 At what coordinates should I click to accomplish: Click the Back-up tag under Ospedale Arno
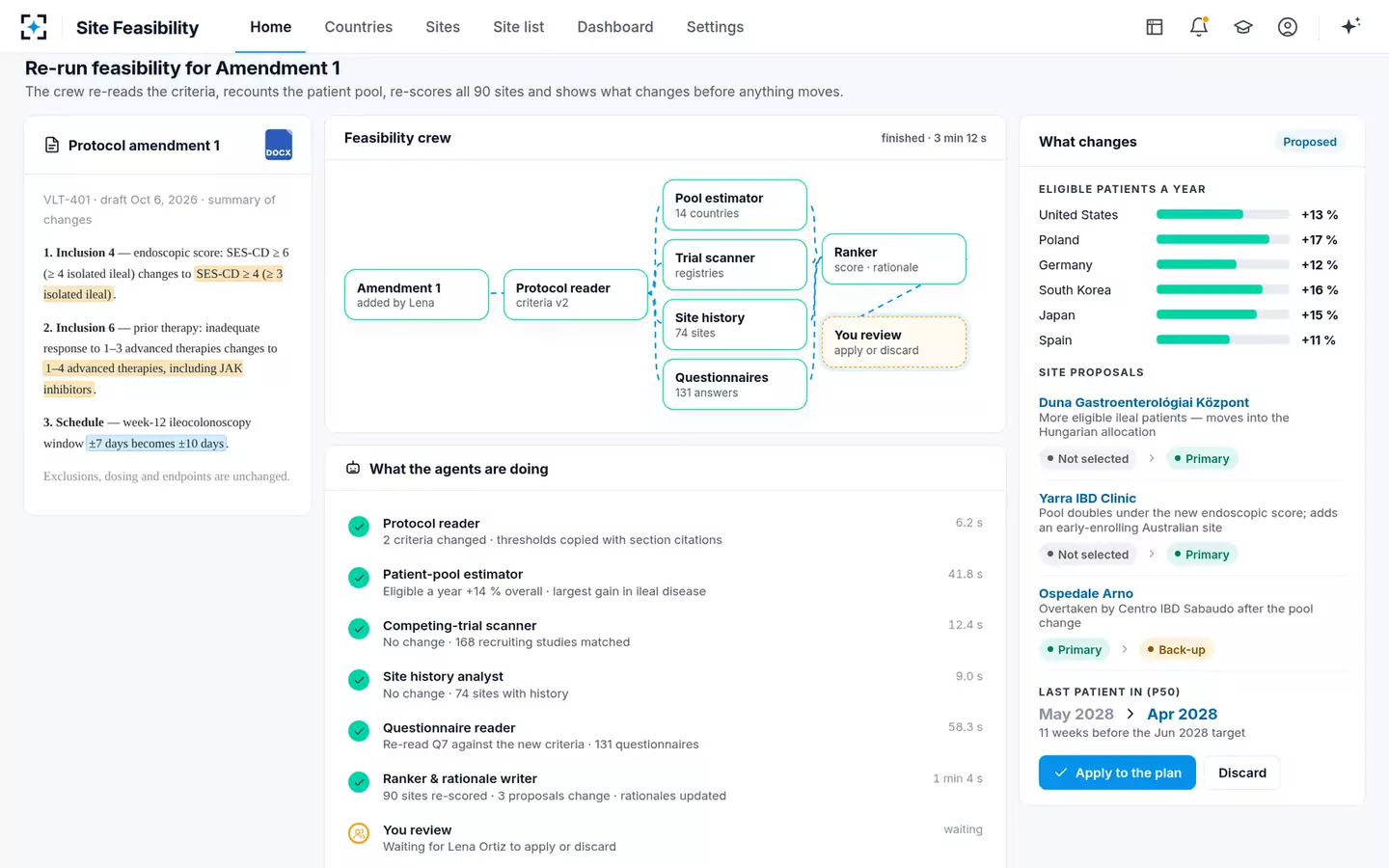tap(1176, 649)
